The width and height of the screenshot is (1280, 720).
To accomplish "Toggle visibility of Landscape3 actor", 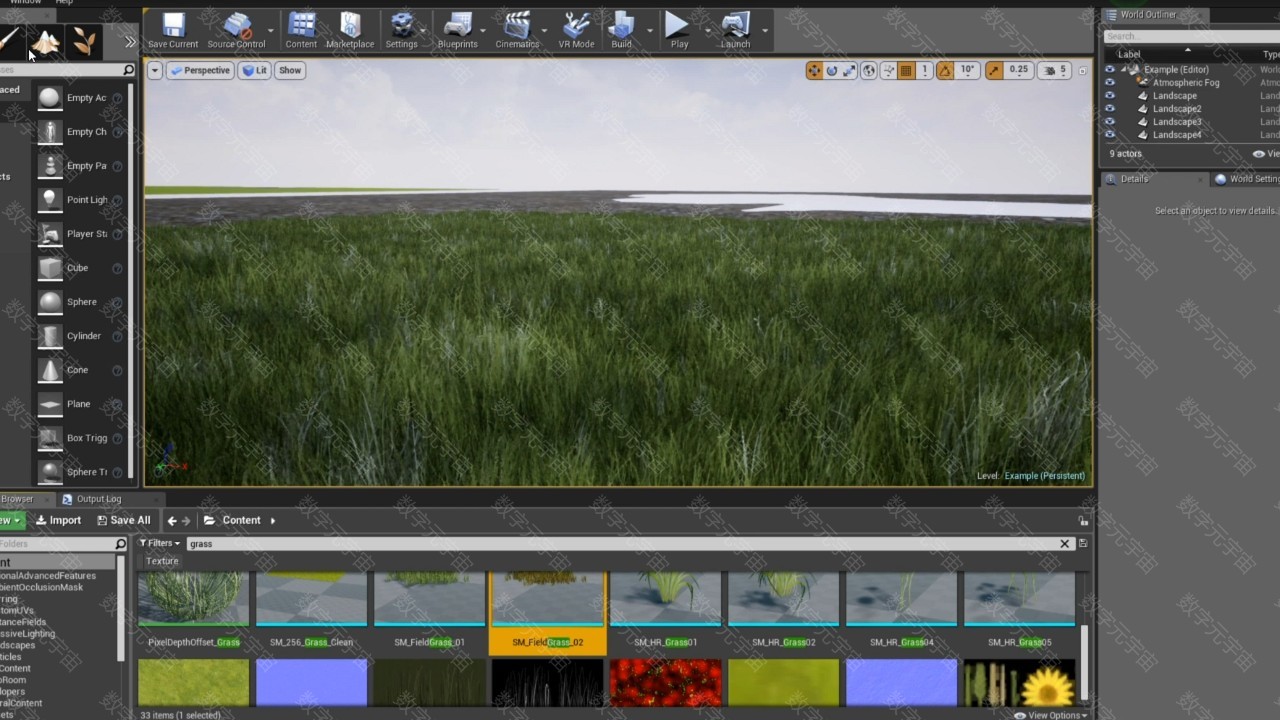I will 1109,122.
